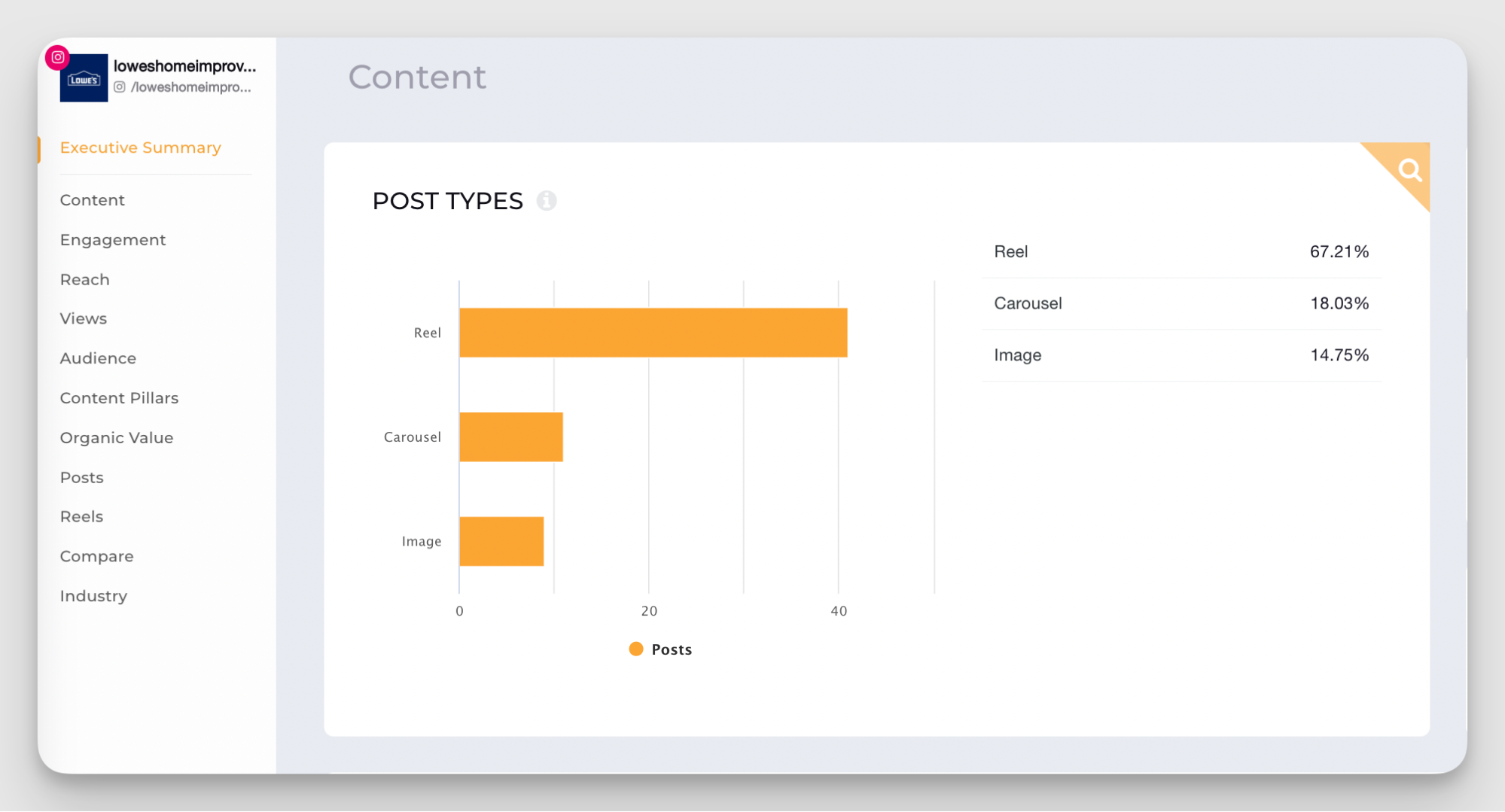The image size is (1505, 812).
Task: Click the Instagram glyph beside the profile handle
Action: [120, 87]
